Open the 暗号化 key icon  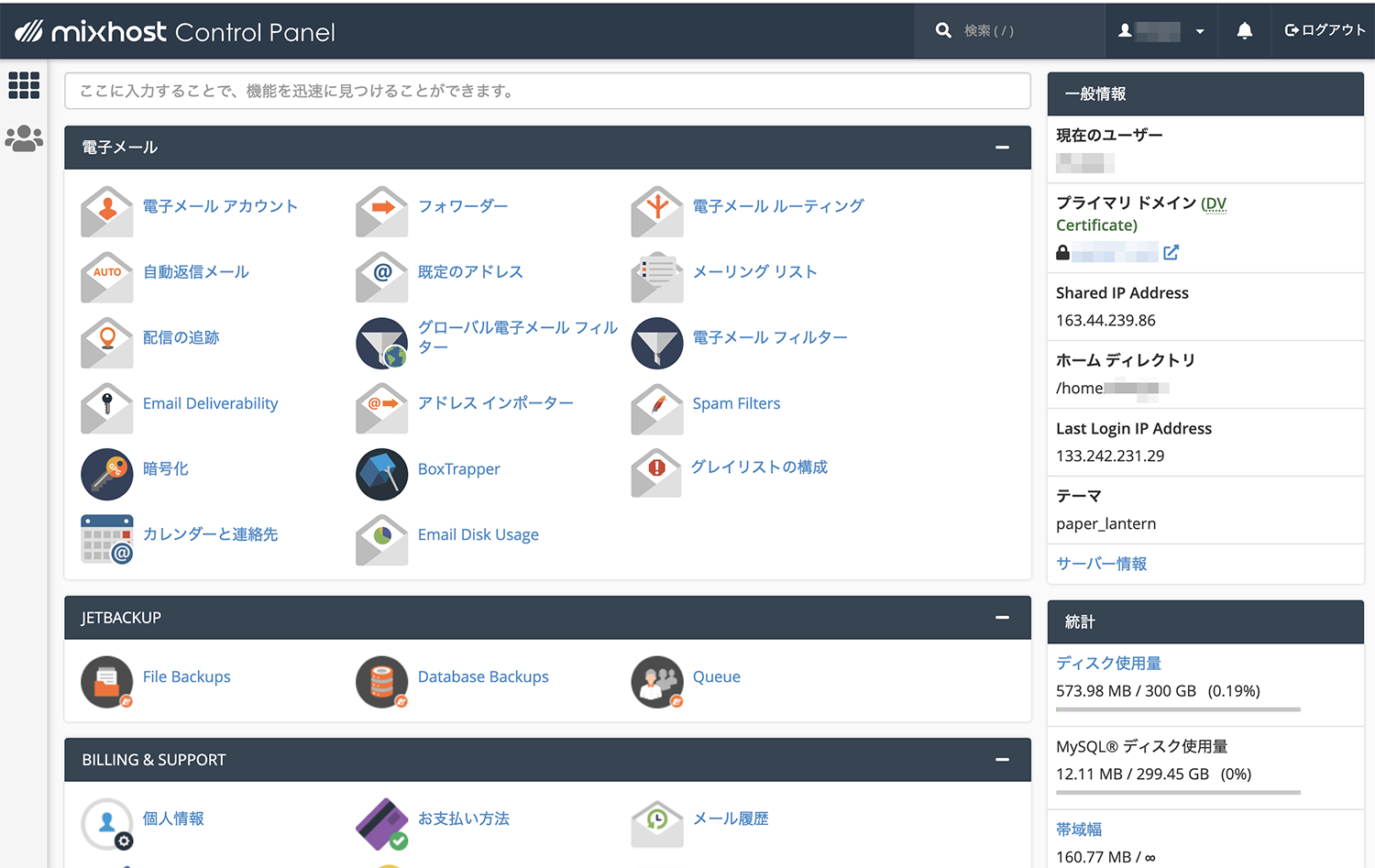tap(107, 474)
